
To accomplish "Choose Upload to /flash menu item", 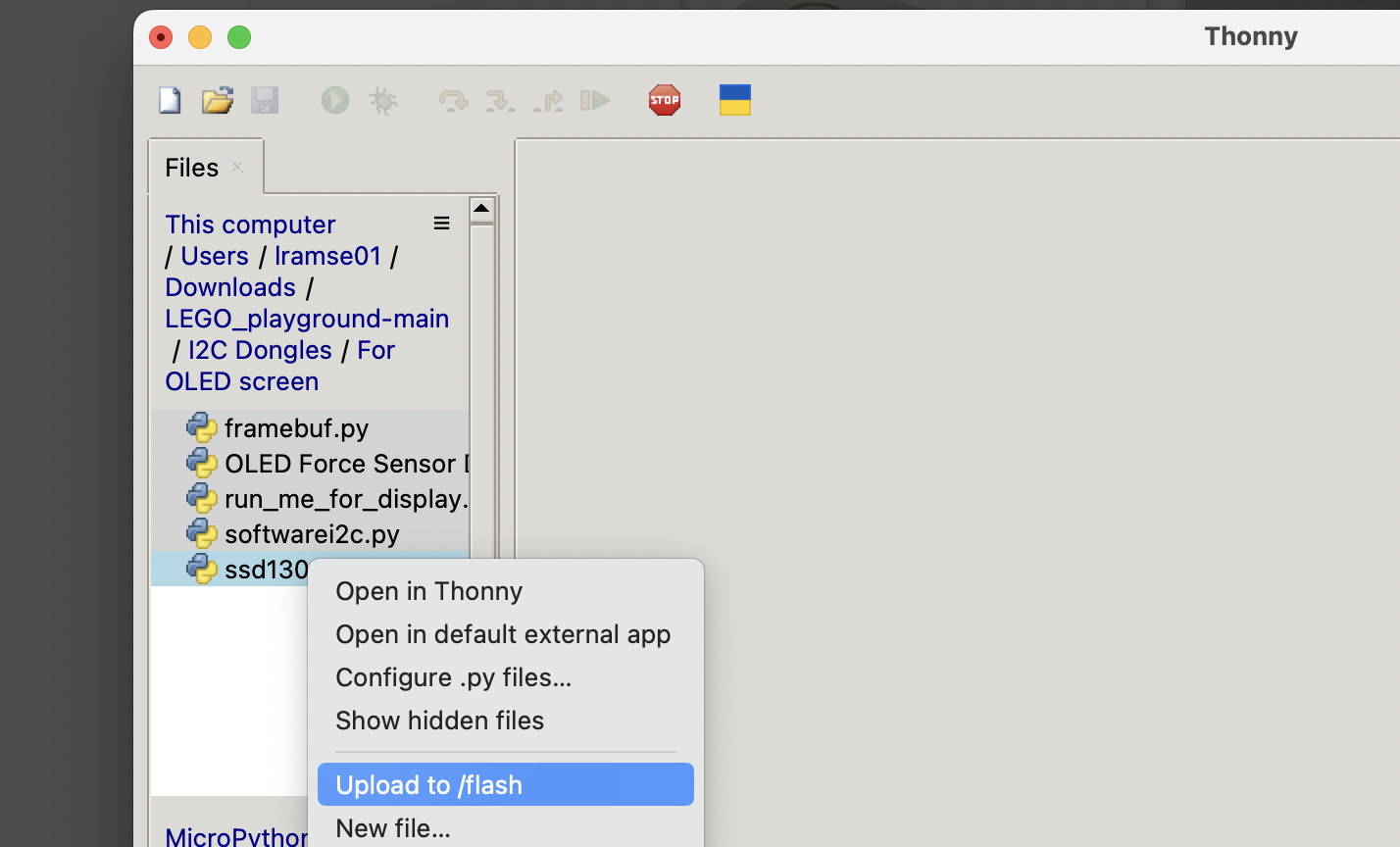I will coord(506,784).
